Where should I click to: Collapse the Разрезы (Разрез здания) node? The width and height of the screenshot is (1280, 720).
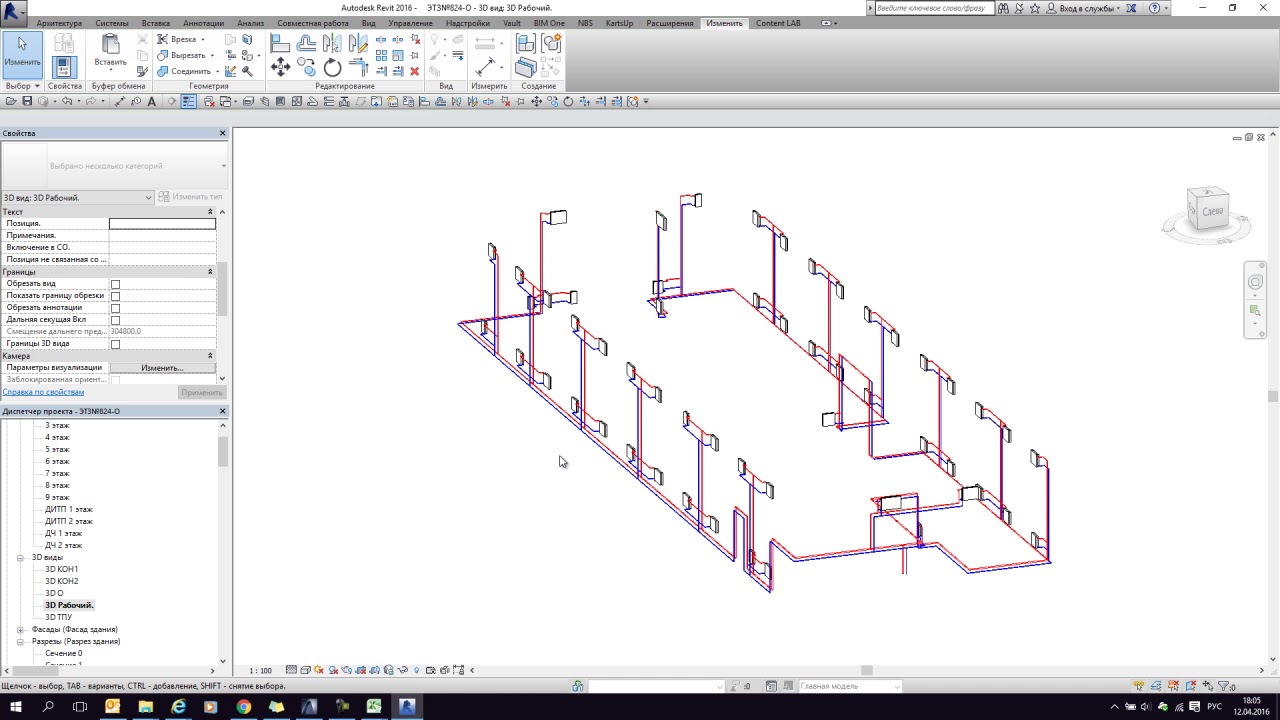tap(20, 641)
